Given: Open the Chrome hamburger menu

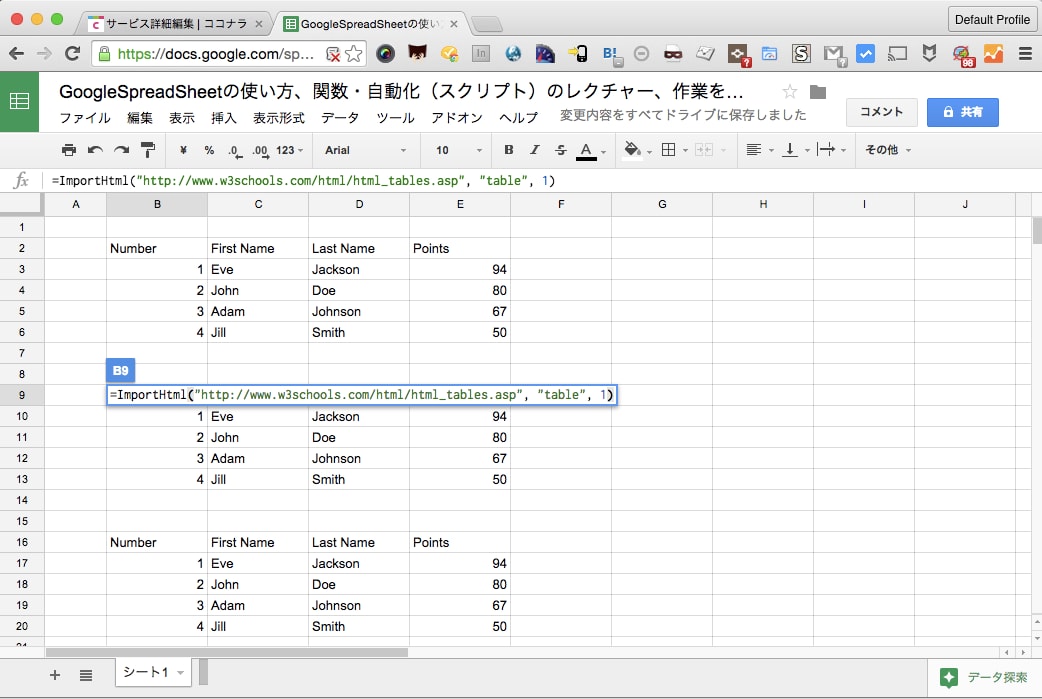Looking at the screenshot, I should 1025,54.
